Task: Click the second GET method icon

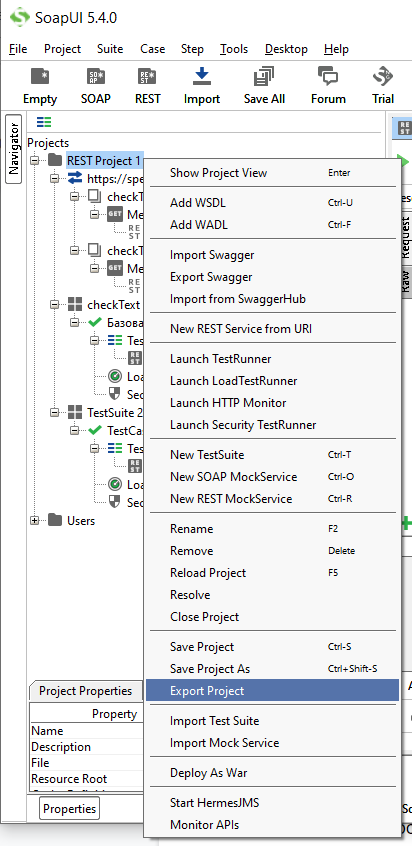Action: pyautogui.click(x=115, y=268)
